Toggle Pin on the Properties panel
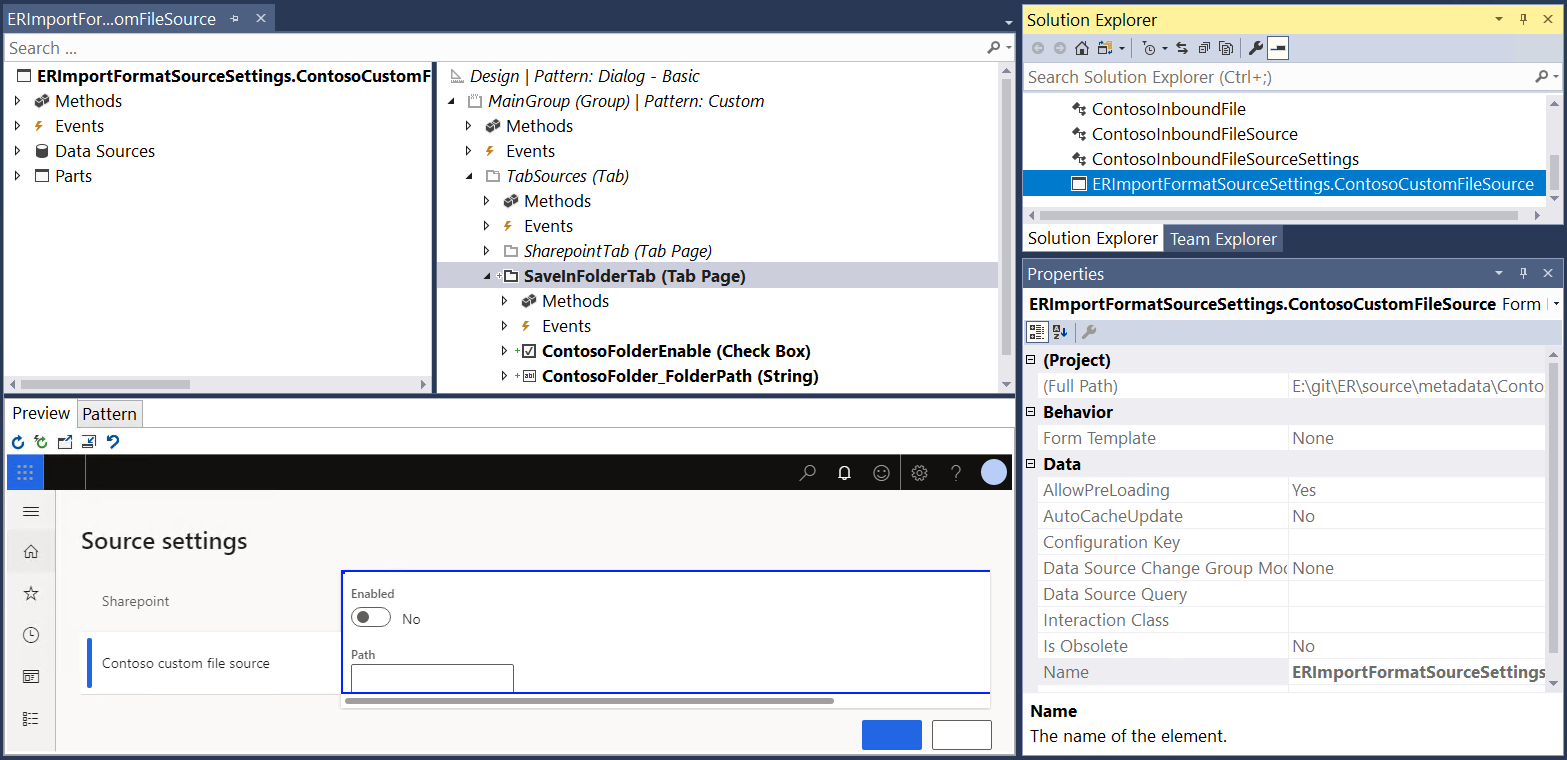Screen dimensions: 1567x760 (1523, 273)
